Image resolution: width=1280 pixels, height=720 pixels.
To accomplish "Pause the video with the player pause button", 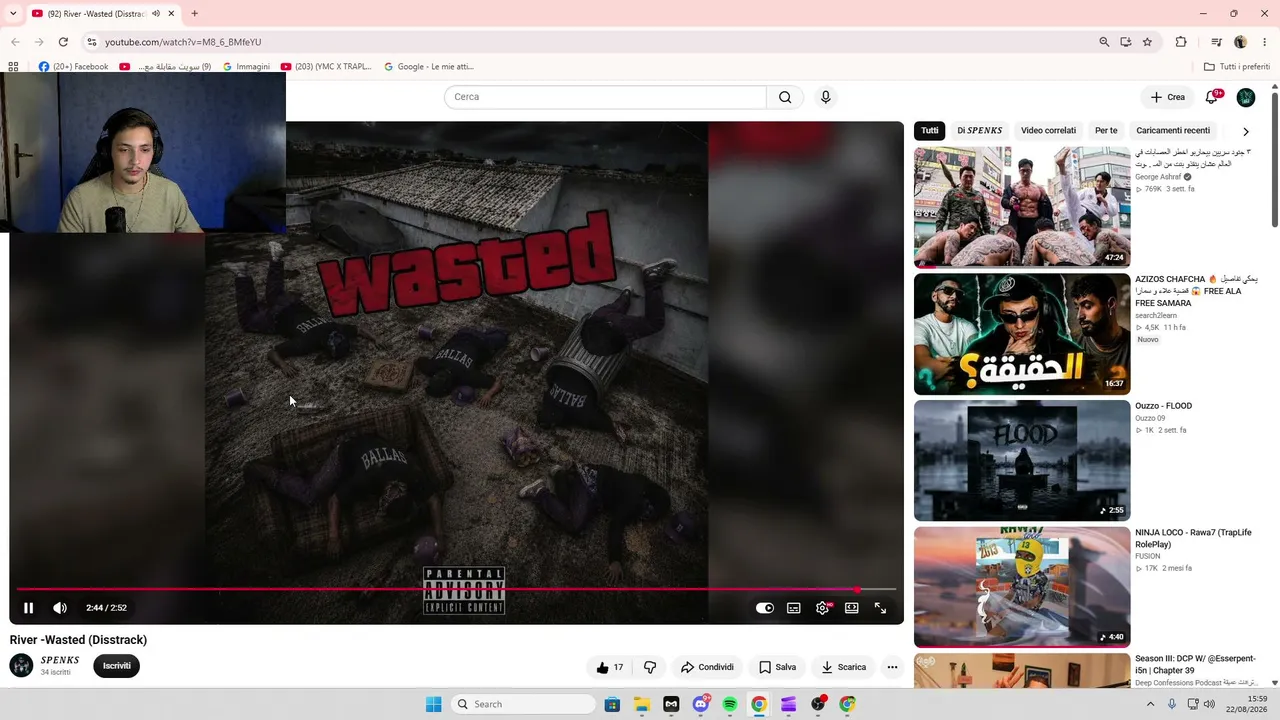I will point(28,608).
